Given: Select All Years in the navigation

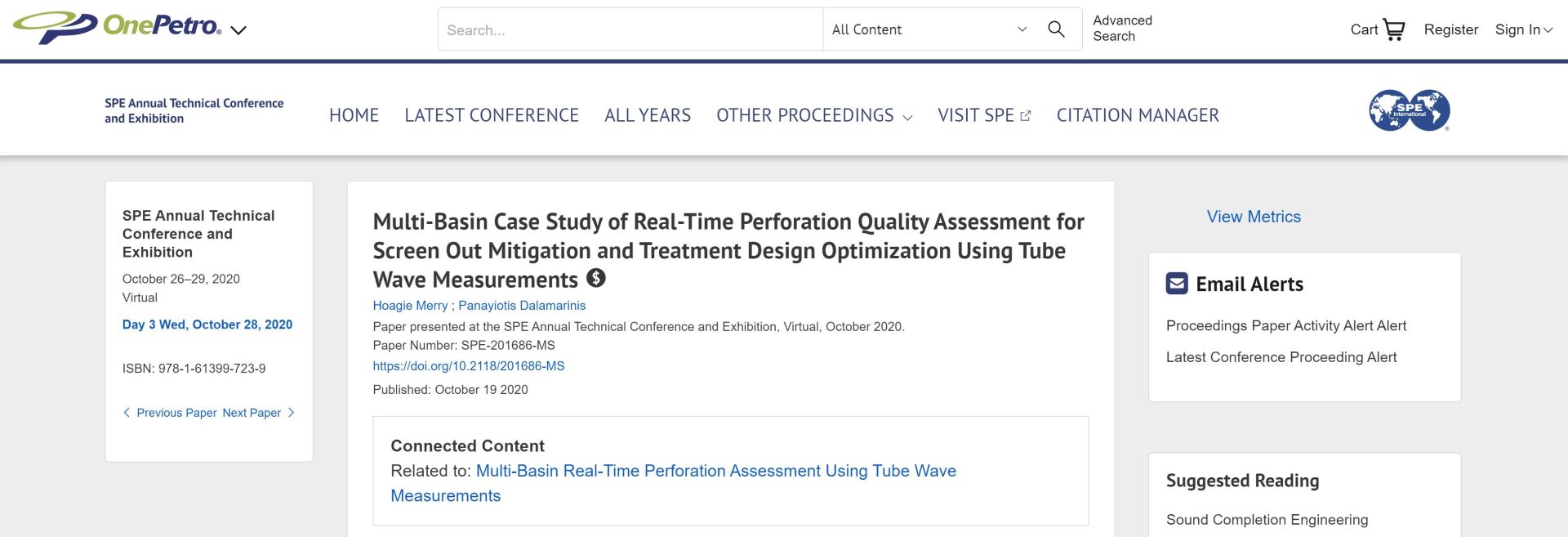Looking at the screenshot, I should (x=648, y=115).
